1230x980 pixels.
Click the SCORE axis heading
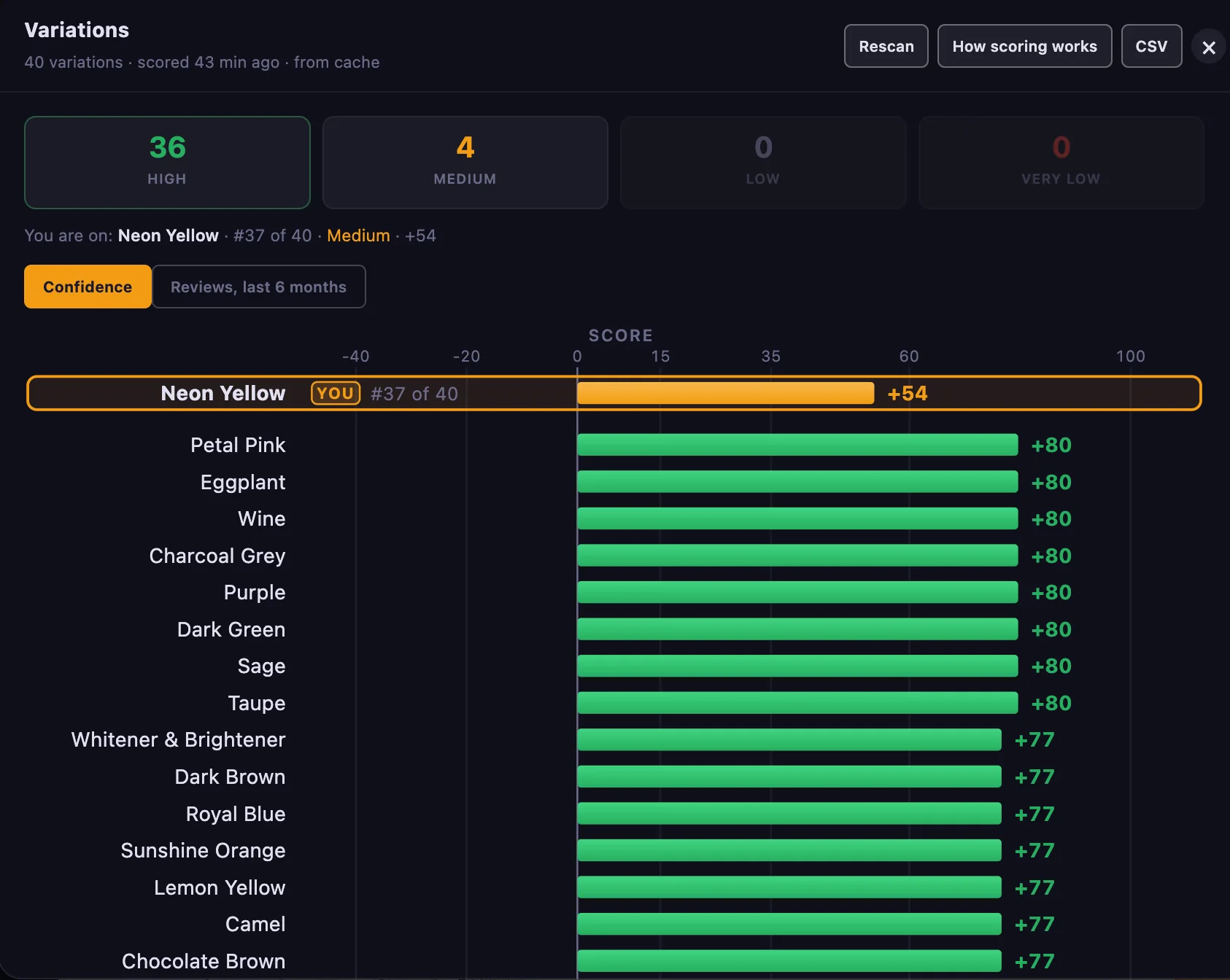[x=621, y=335]
